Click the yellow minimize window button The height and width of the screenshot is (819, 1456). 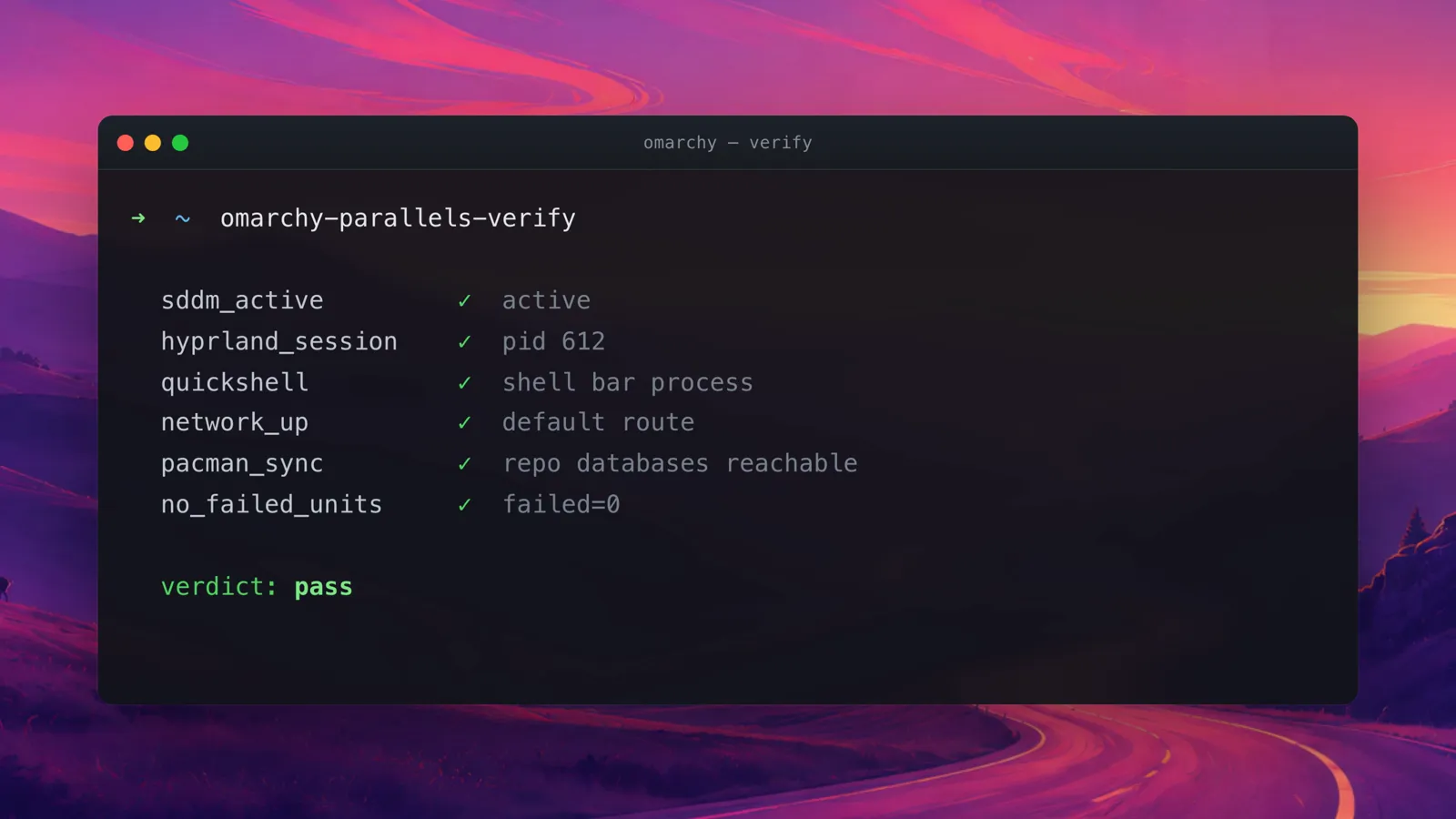pos(153,143)
